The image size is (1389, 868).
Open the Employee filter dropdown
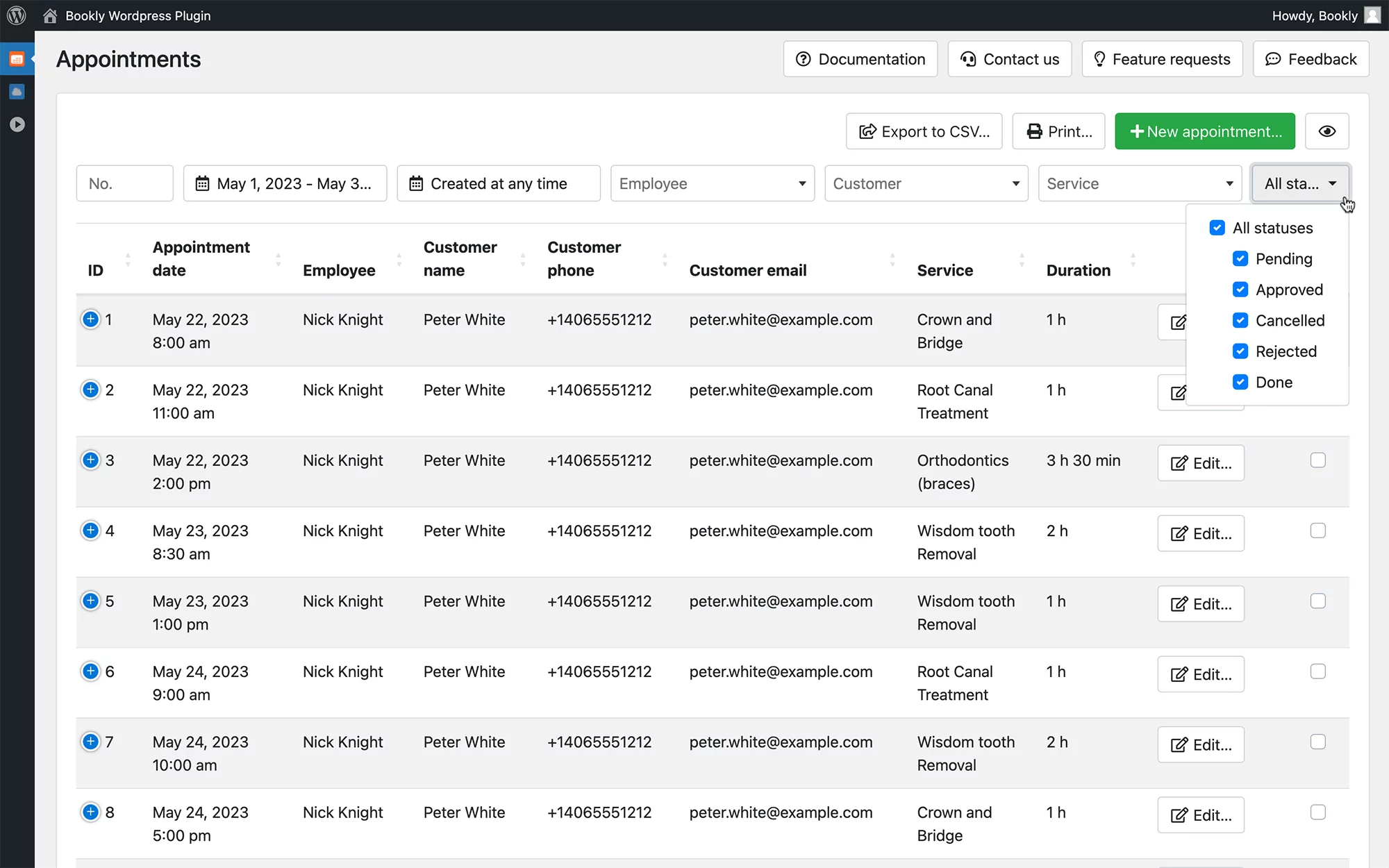click(713, 183)
